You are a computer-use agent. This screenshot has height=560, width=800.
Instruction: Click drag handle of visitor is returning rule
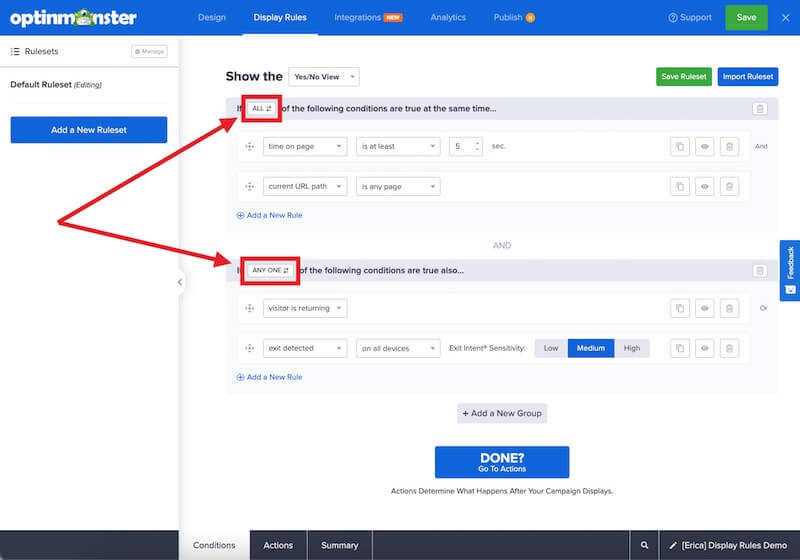(x=249, y=309)
